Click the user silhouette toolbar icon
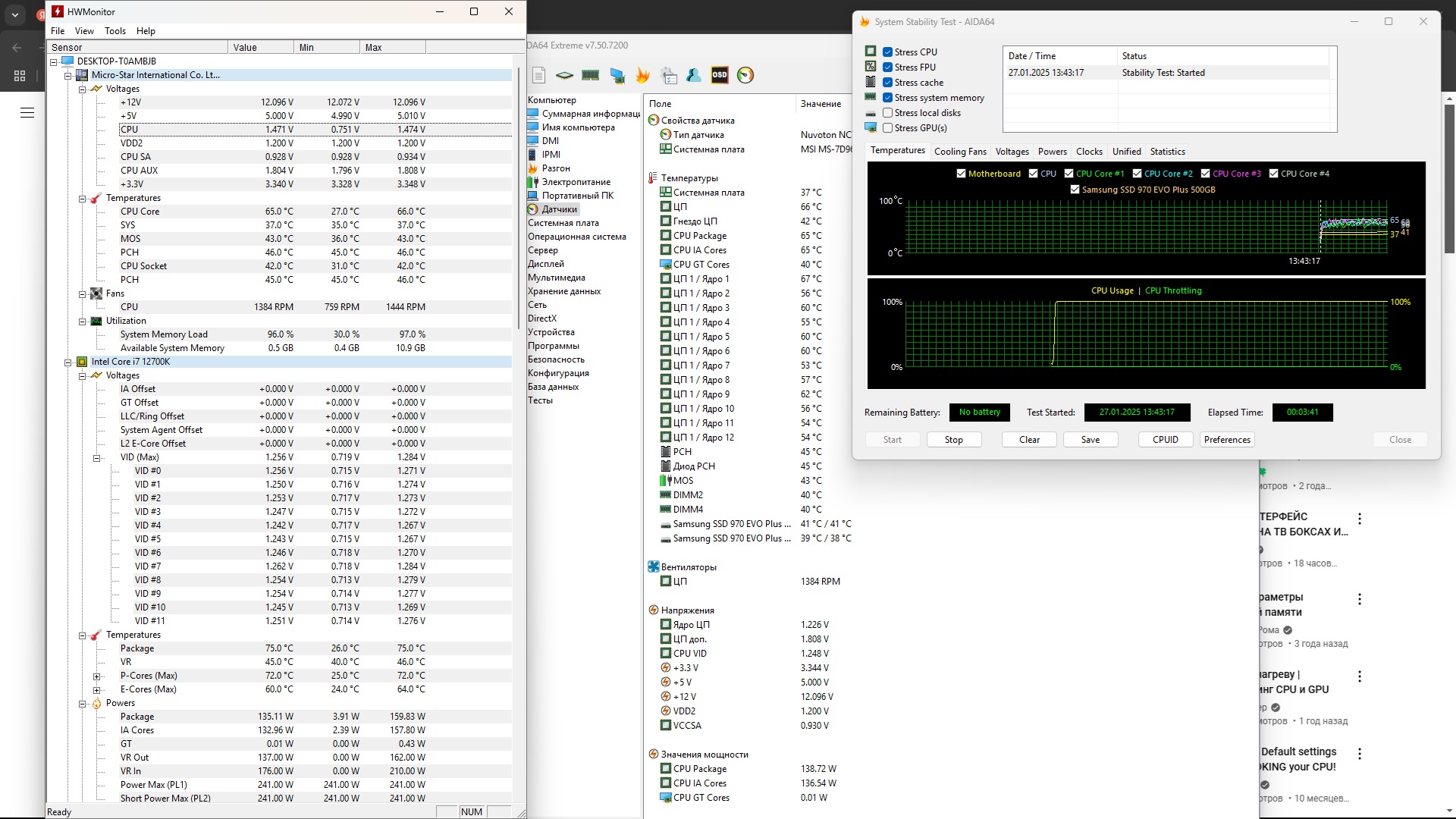Image resolution: width=1456 pixels, height=819 pixels. 693,74
